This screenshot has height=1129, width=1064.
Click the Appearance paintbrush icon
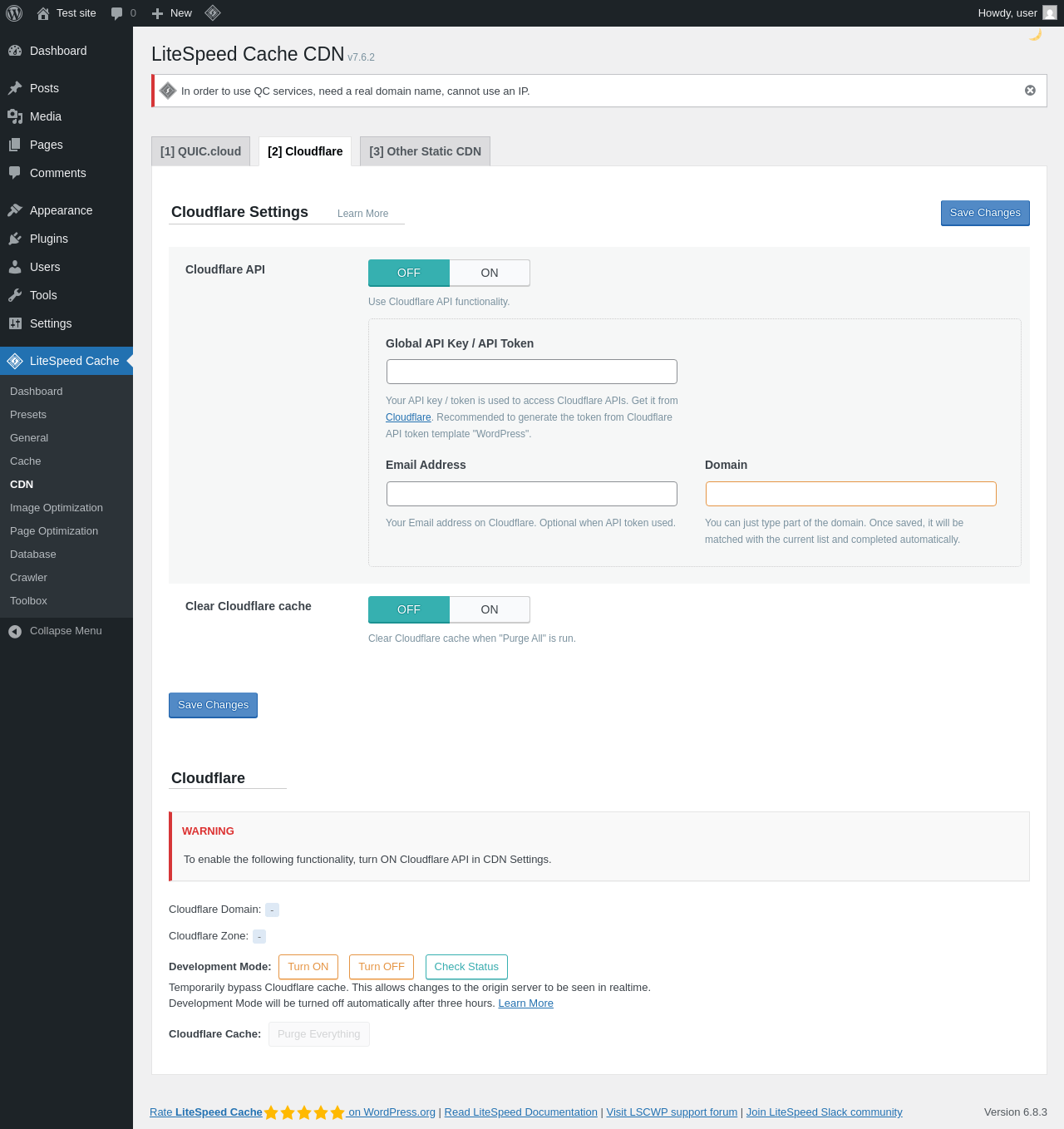pos(15,210)
